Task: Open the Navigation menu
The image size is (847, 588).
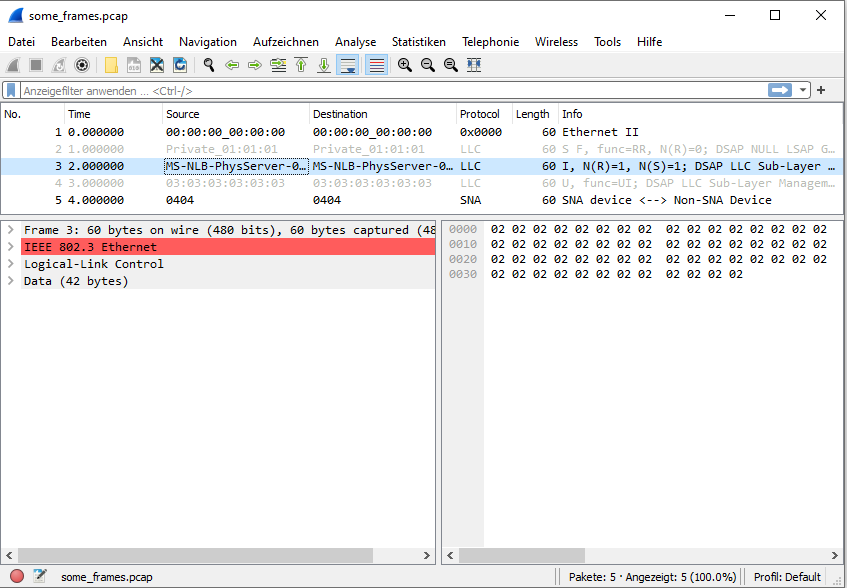Action: pyautogui.click(x=208, y=42)
